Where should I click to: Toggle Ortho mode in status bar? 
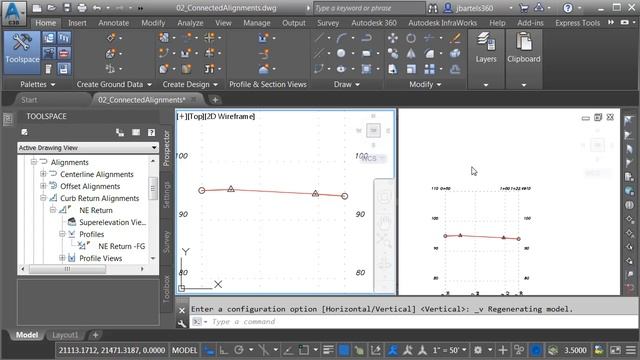224,350
